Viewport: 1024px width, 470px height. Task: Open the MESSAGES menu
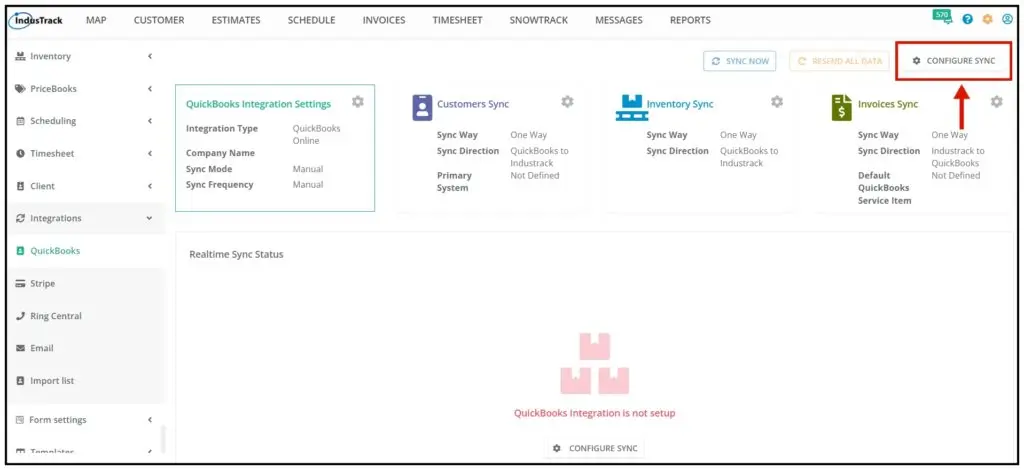(x=618, y=20)
